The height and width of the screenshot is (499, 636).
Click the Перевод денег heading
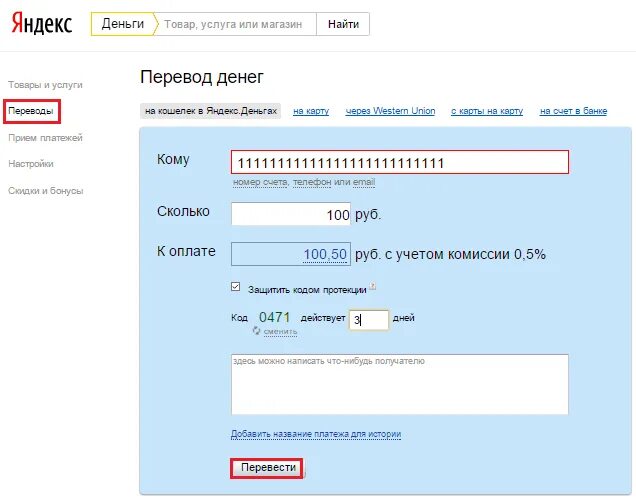click(x=202, y=77)
